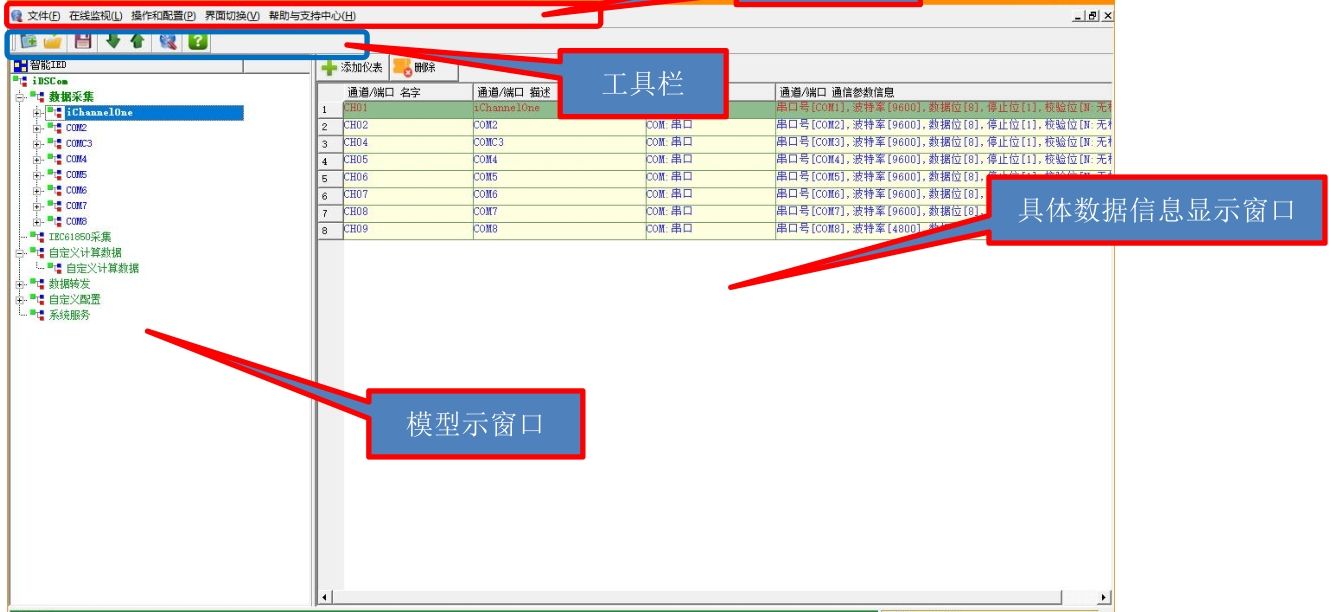
Task: Click the CH09 table cell
Action: click(x=407, y=229)
